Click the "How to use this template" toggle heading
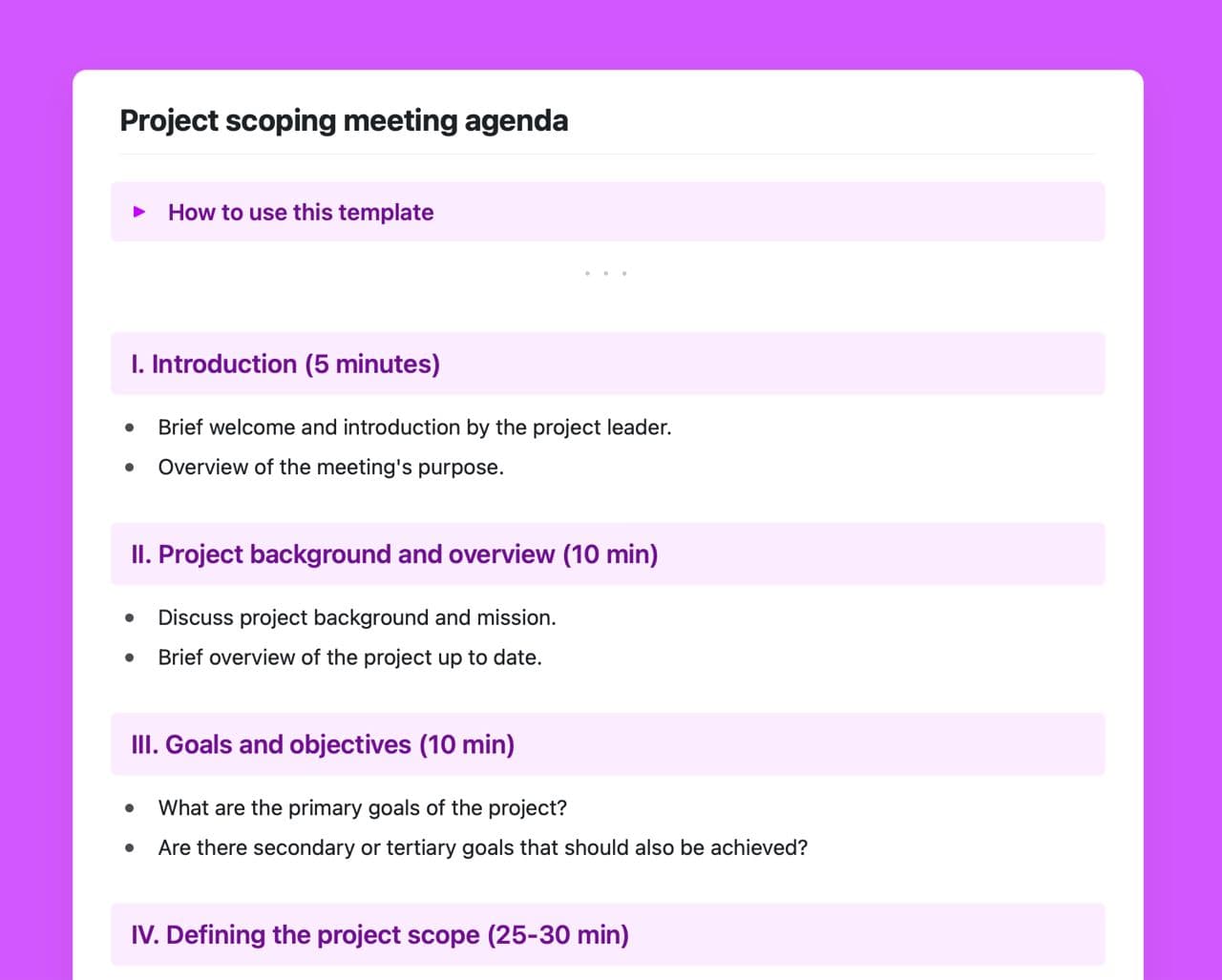Screen dimensions: 1222x980 [x=301, y=212]
